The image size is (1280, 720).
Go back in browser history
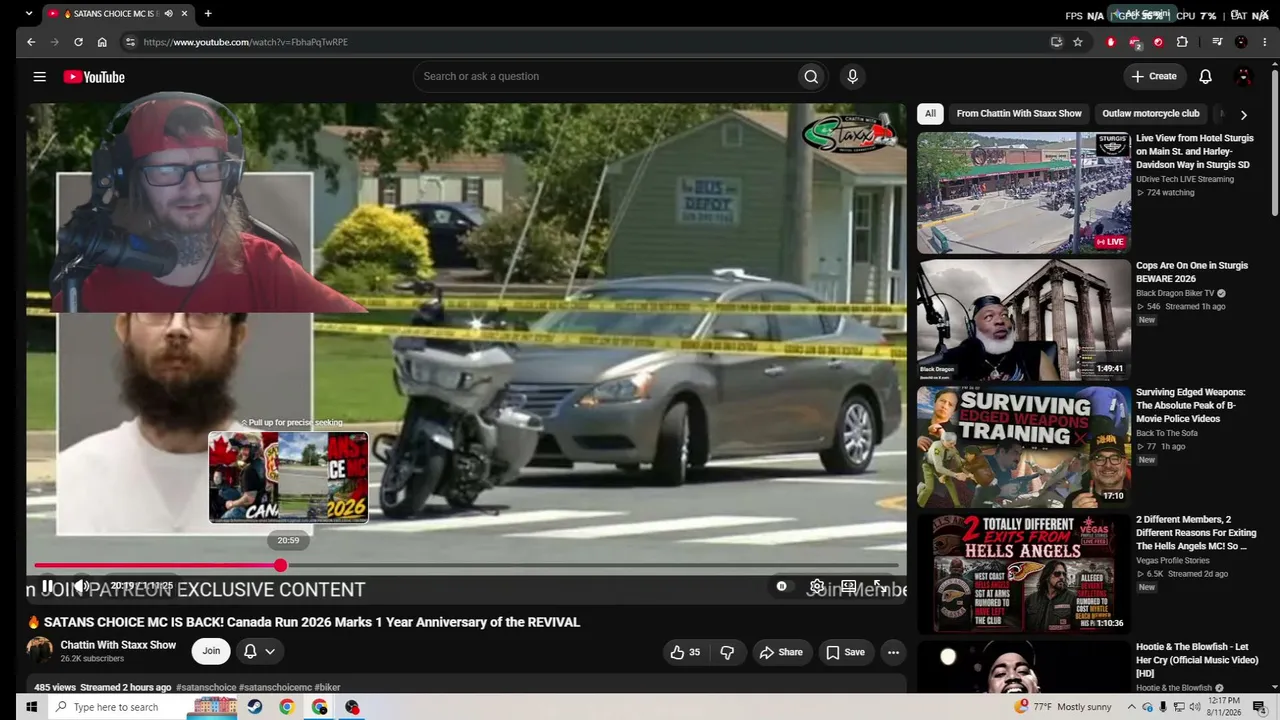pos(31,42)
